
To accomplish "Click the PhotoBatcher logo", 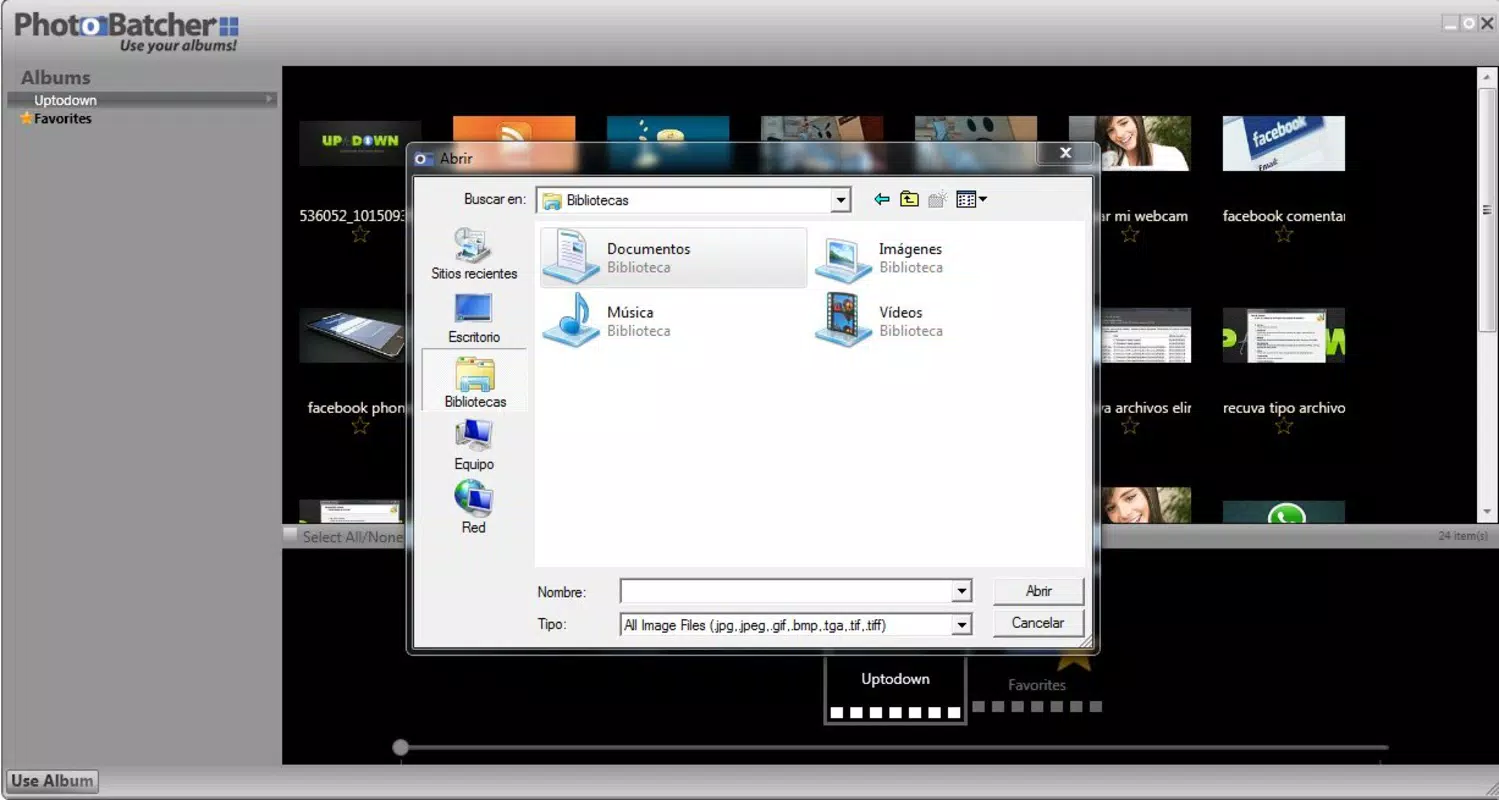I will click(126, 30).
